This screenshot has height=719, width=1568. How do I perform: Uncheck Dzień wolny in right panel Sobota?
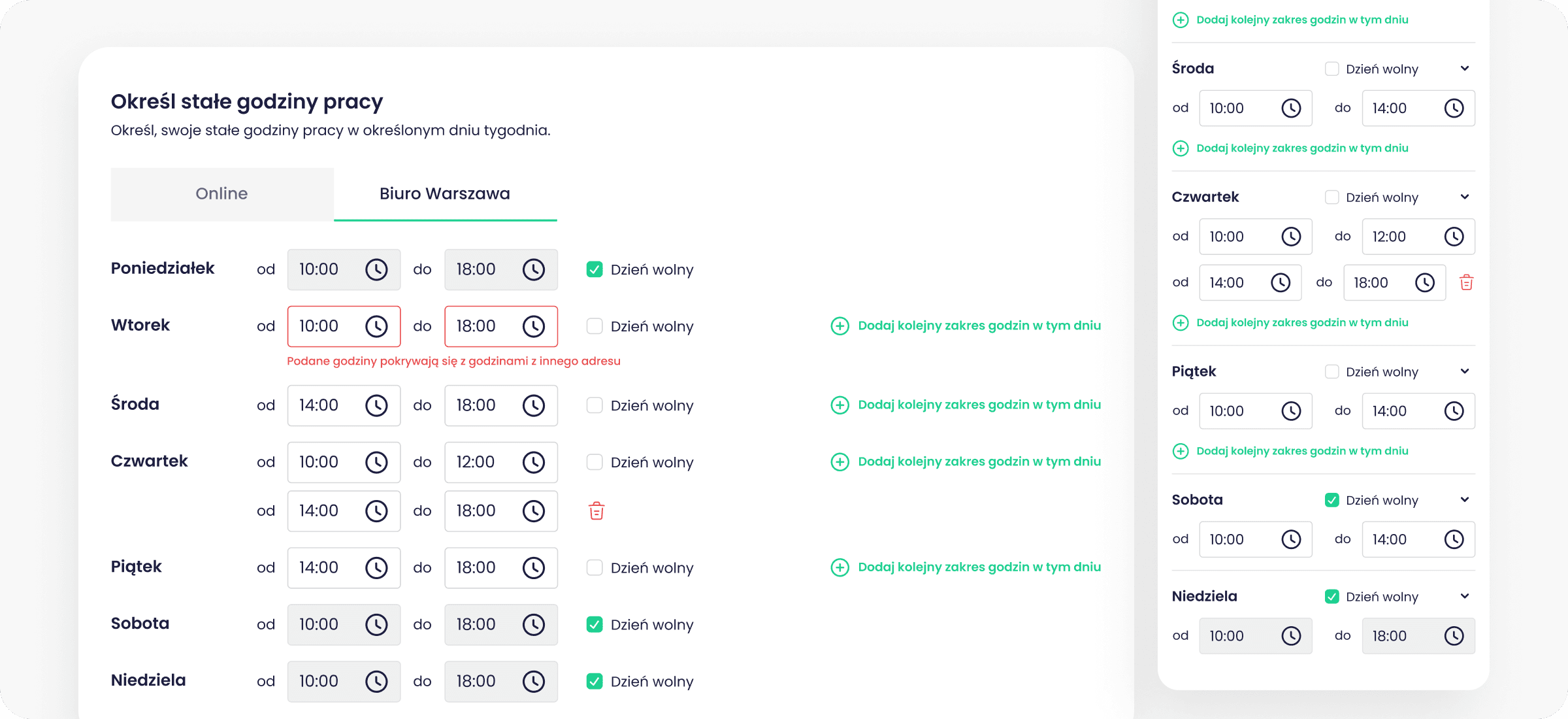coord(1331,500)
